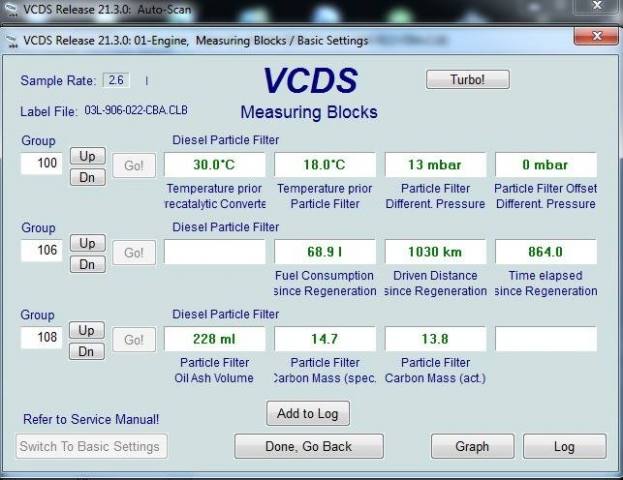This screenshot has width=623, height=480.
Task: Click the 13 mbar Different. Pressure value
Action: (434, 165)
